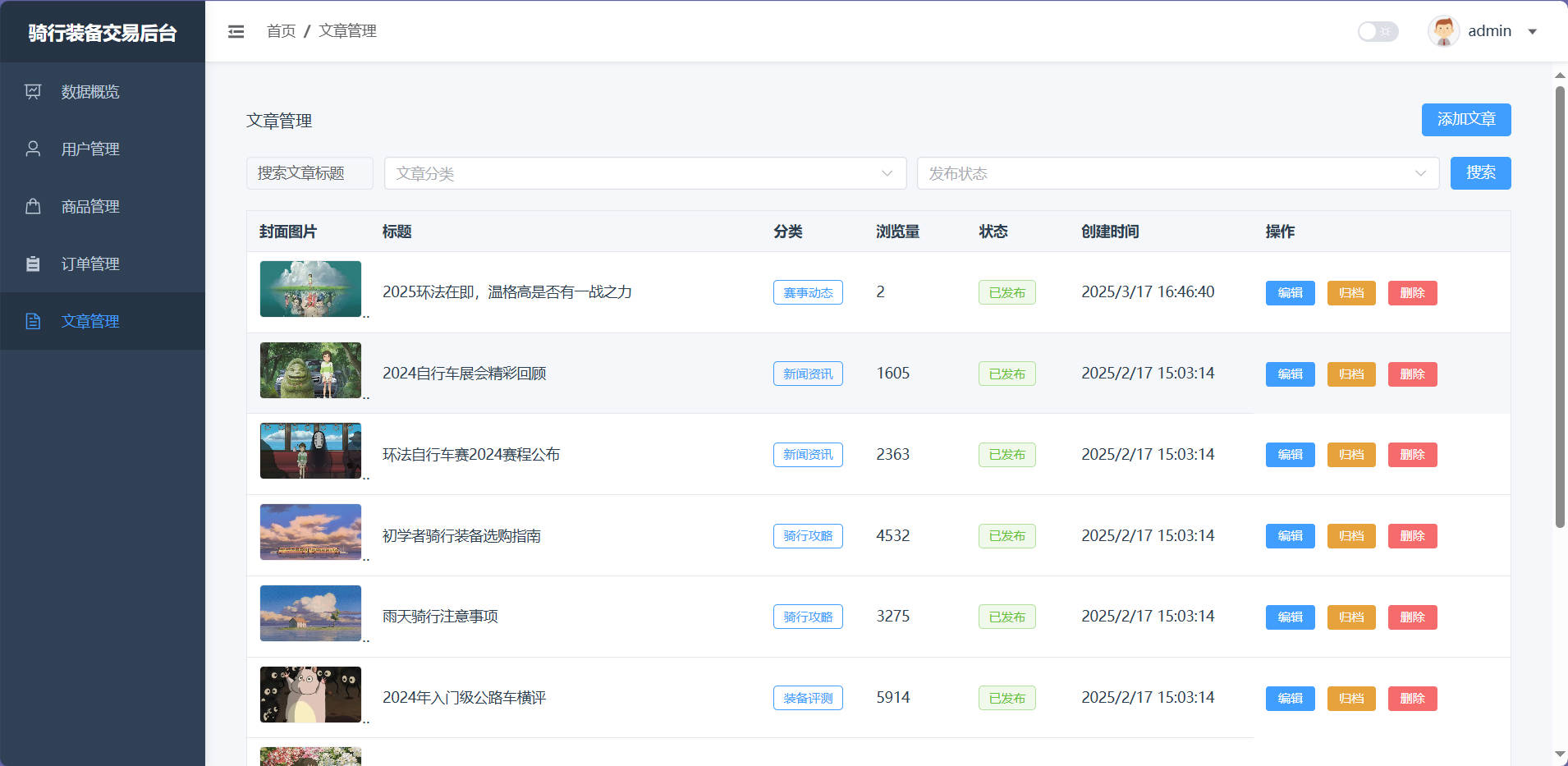Click the 用户管理 person icon in sidebar
The width and height of the screenshot is (1568, 766).
pos(33,149)
